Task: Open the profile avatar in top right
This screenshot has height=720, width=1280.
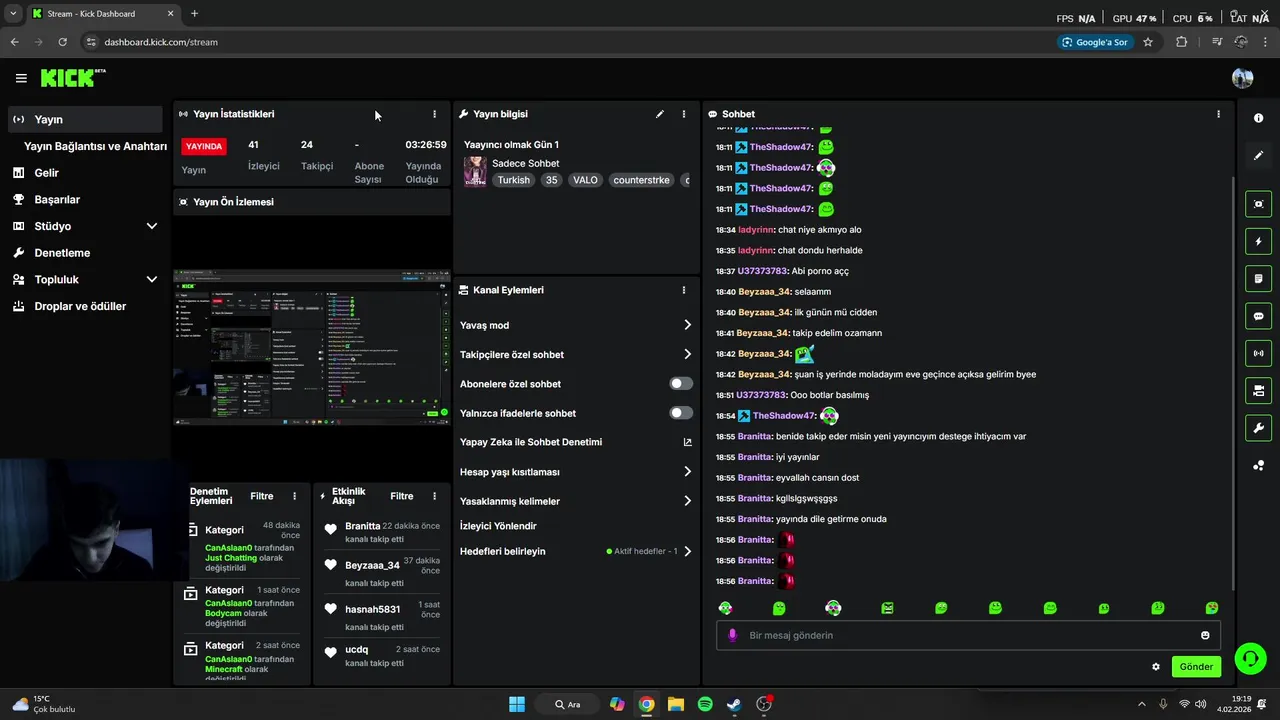Action: 1243,78
